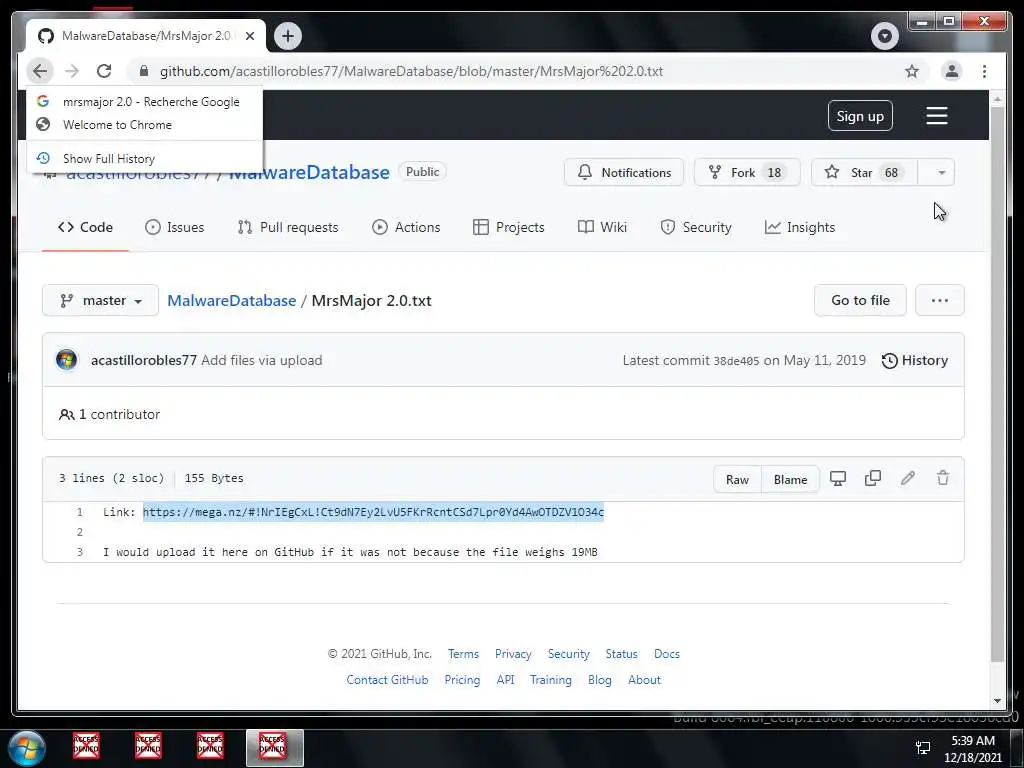
Task: Go to the Projects tab
Action: click(x=509, y=227)
